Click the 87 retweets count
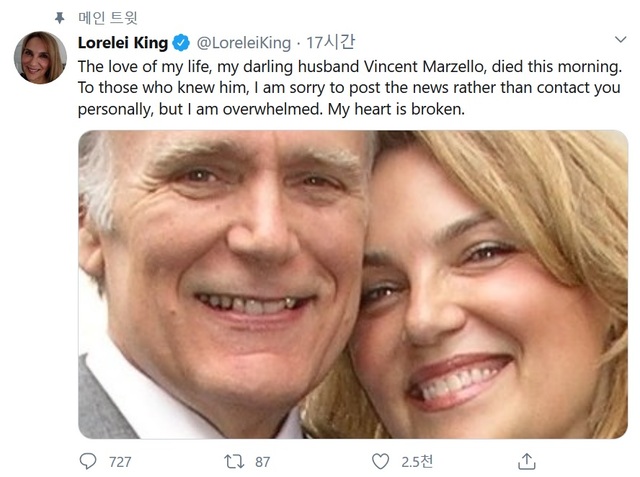The image size is (640, 477). pyautogui.click(x=263, y=462)
